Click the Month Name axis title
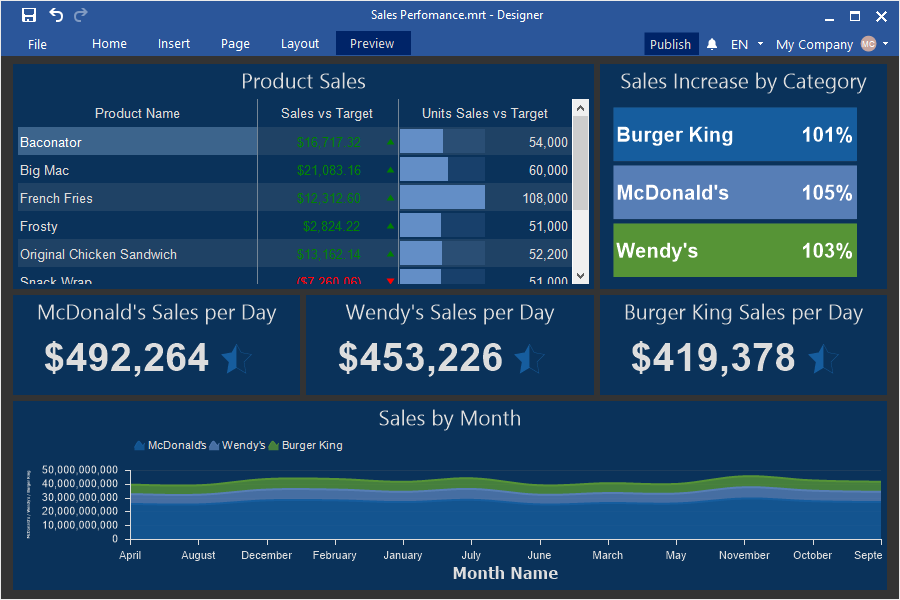900x600 pixels. [x=505, y=573]
